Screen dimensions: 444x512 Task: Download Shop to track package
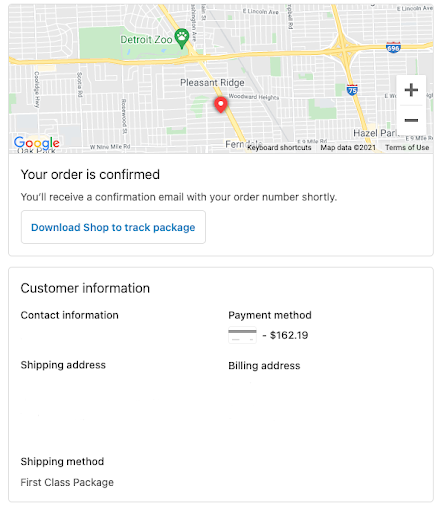[x=113, y=227]
